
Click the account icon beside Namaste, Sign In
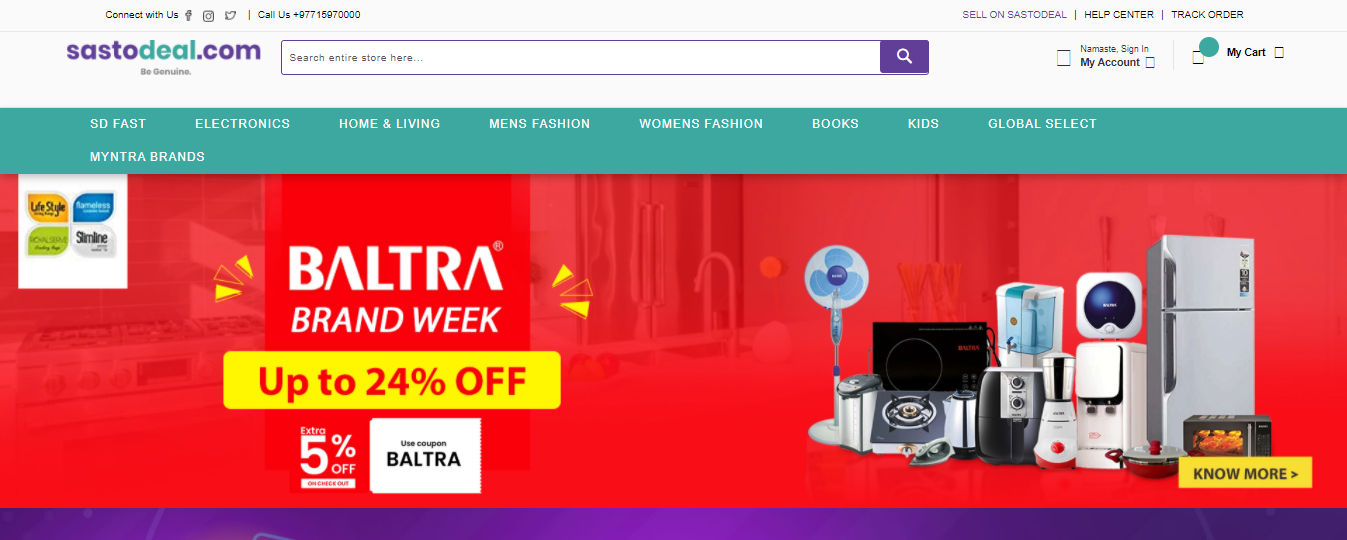[x=1063, y=58]
